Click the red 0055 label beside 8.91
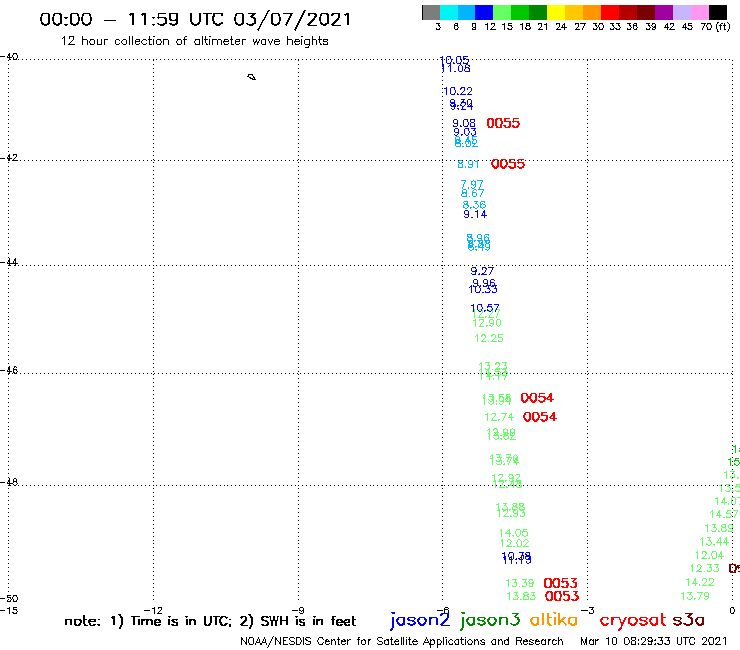This screenshot has height=650, width=740. [508, 164]
